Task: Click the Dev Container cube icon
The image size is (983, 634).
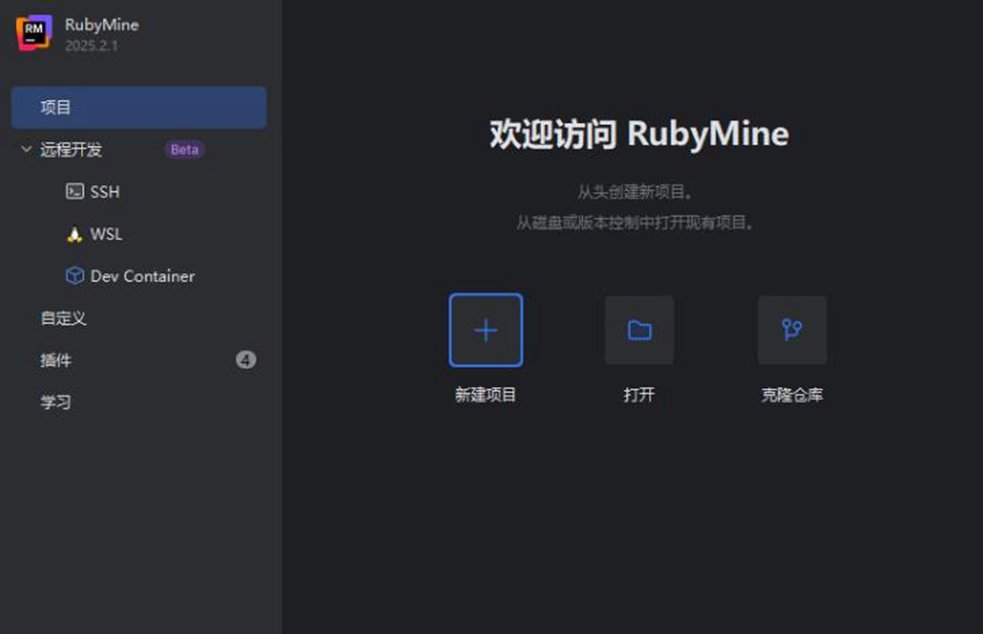Action: (75, 275)
